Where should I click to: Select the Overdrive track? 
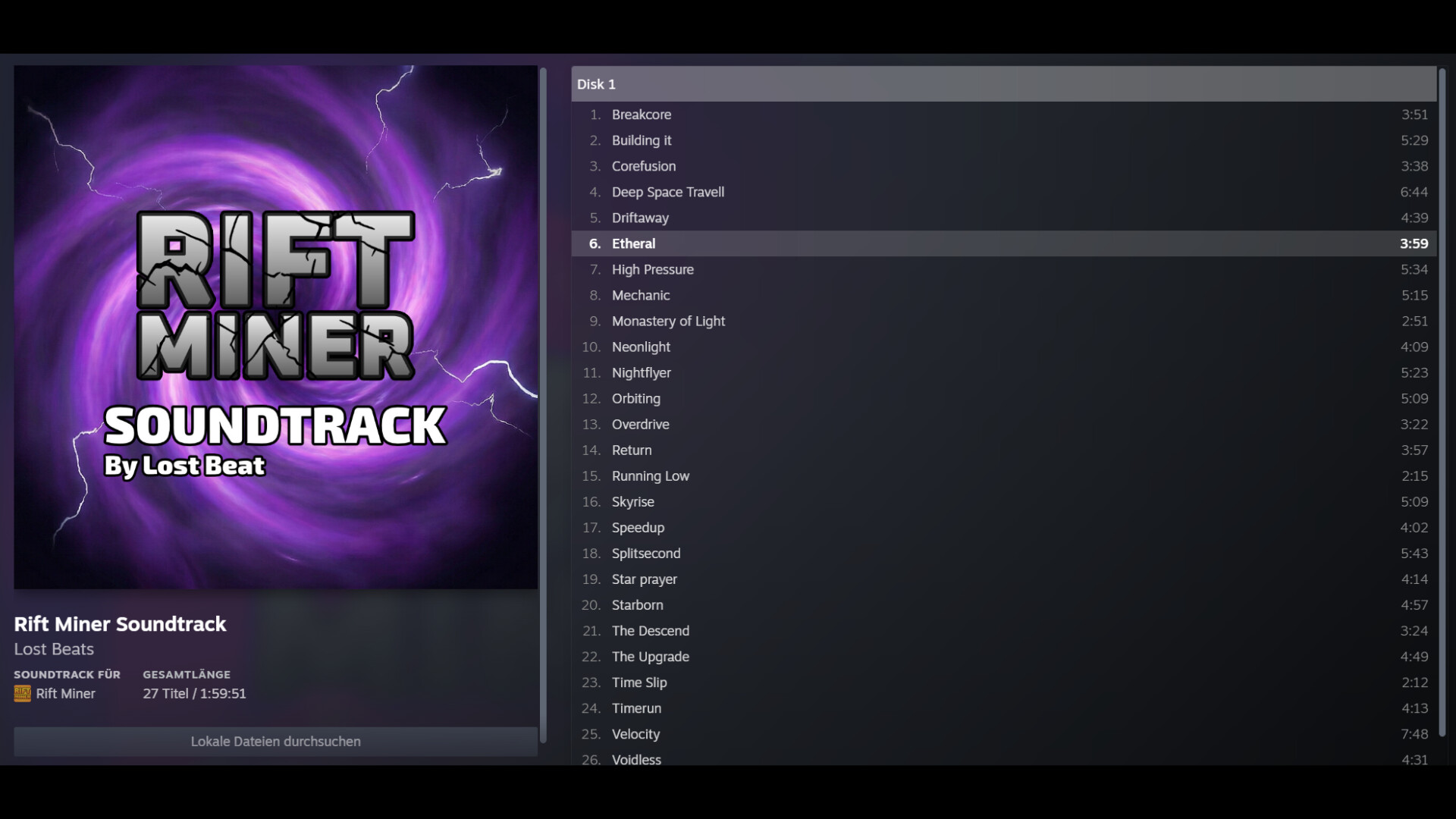[x=640, y=424]
